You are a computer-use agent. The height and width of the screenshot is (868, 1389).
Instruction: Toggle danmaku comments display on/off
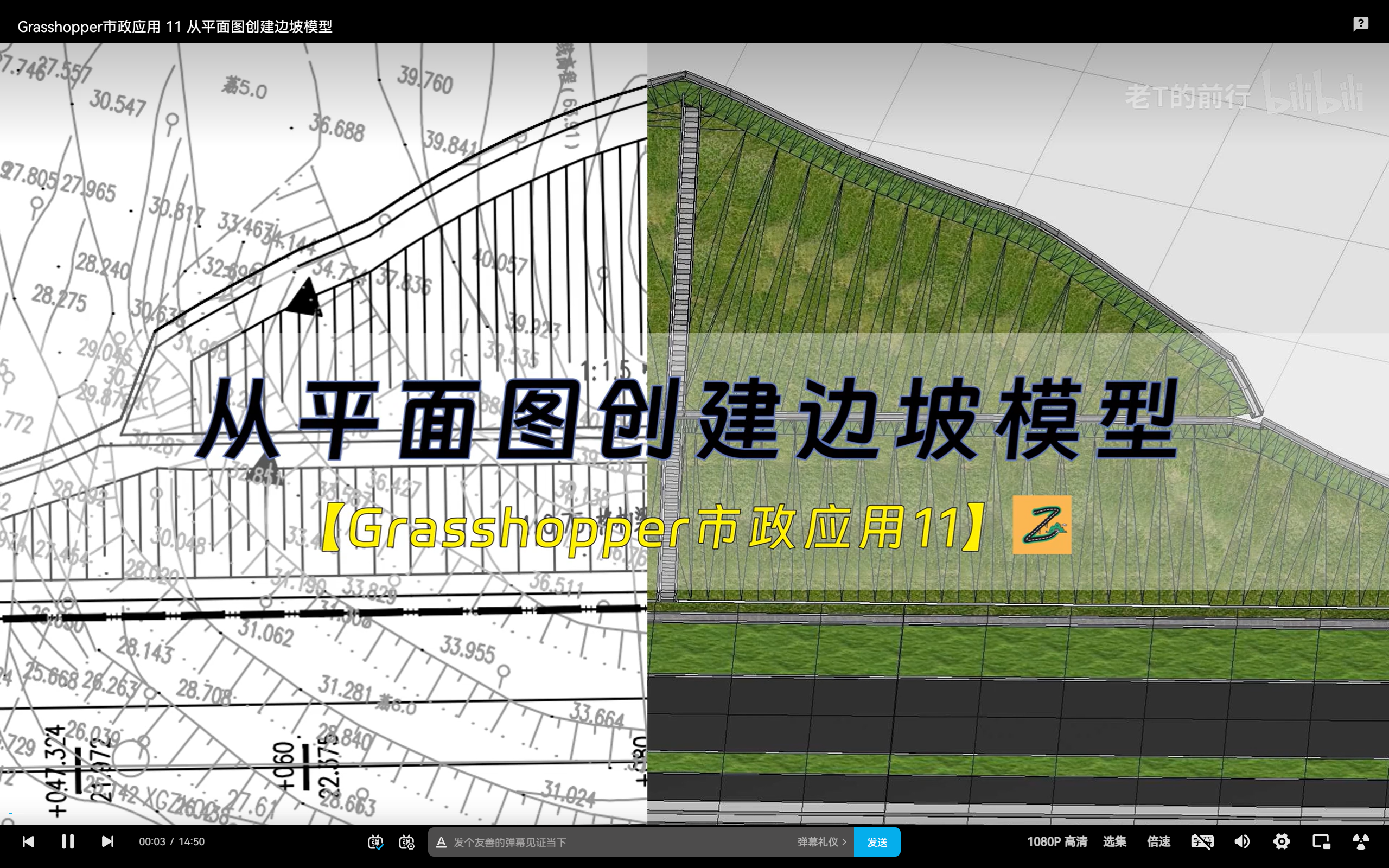(375, 842)
